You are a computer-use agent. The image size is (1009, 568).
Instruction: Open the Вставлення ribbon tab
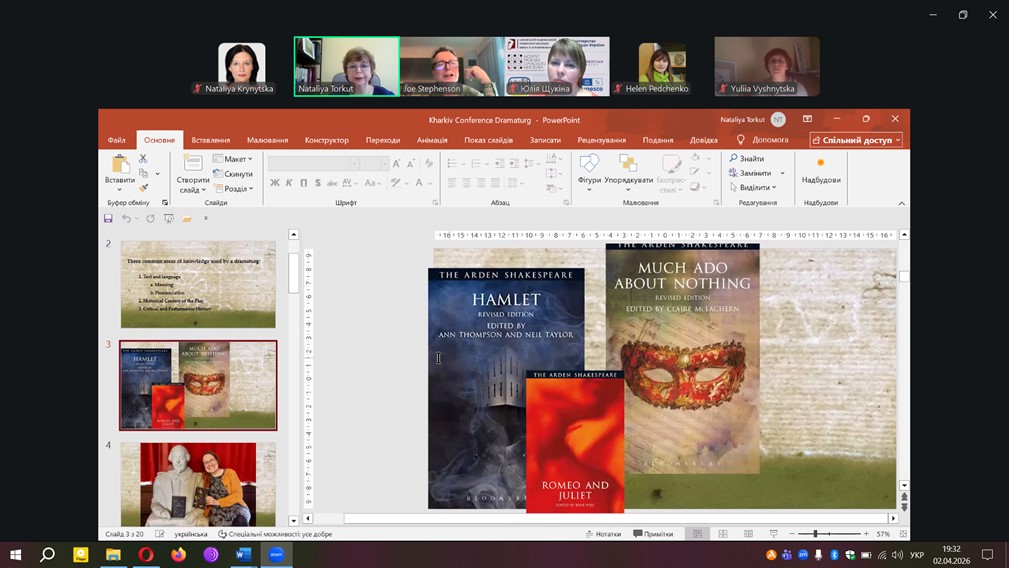[211, 140]
